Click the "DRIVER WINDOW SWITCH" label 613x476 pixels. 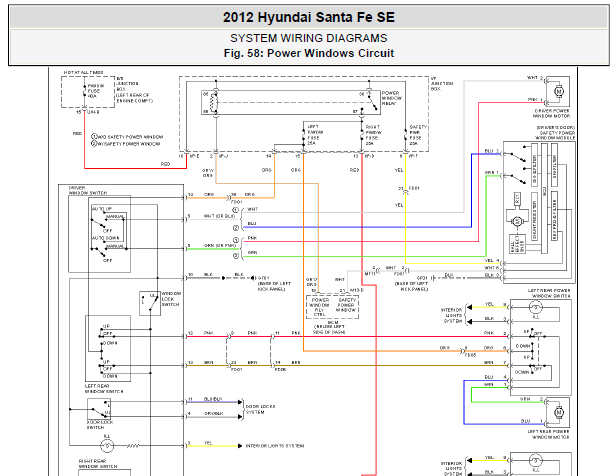tap(88, 190)
